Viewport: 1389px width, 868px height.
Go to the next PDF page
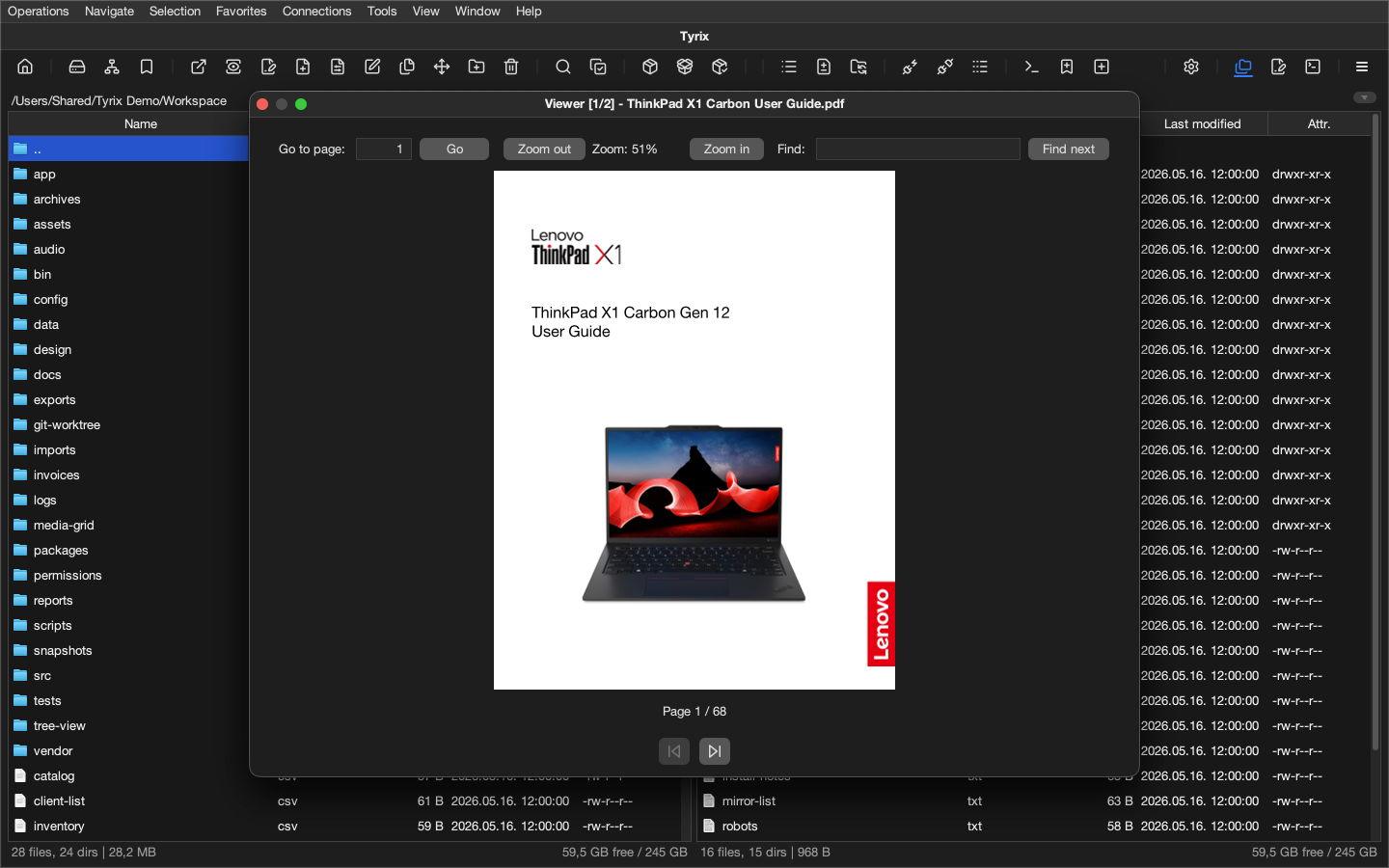click(715, 751)
